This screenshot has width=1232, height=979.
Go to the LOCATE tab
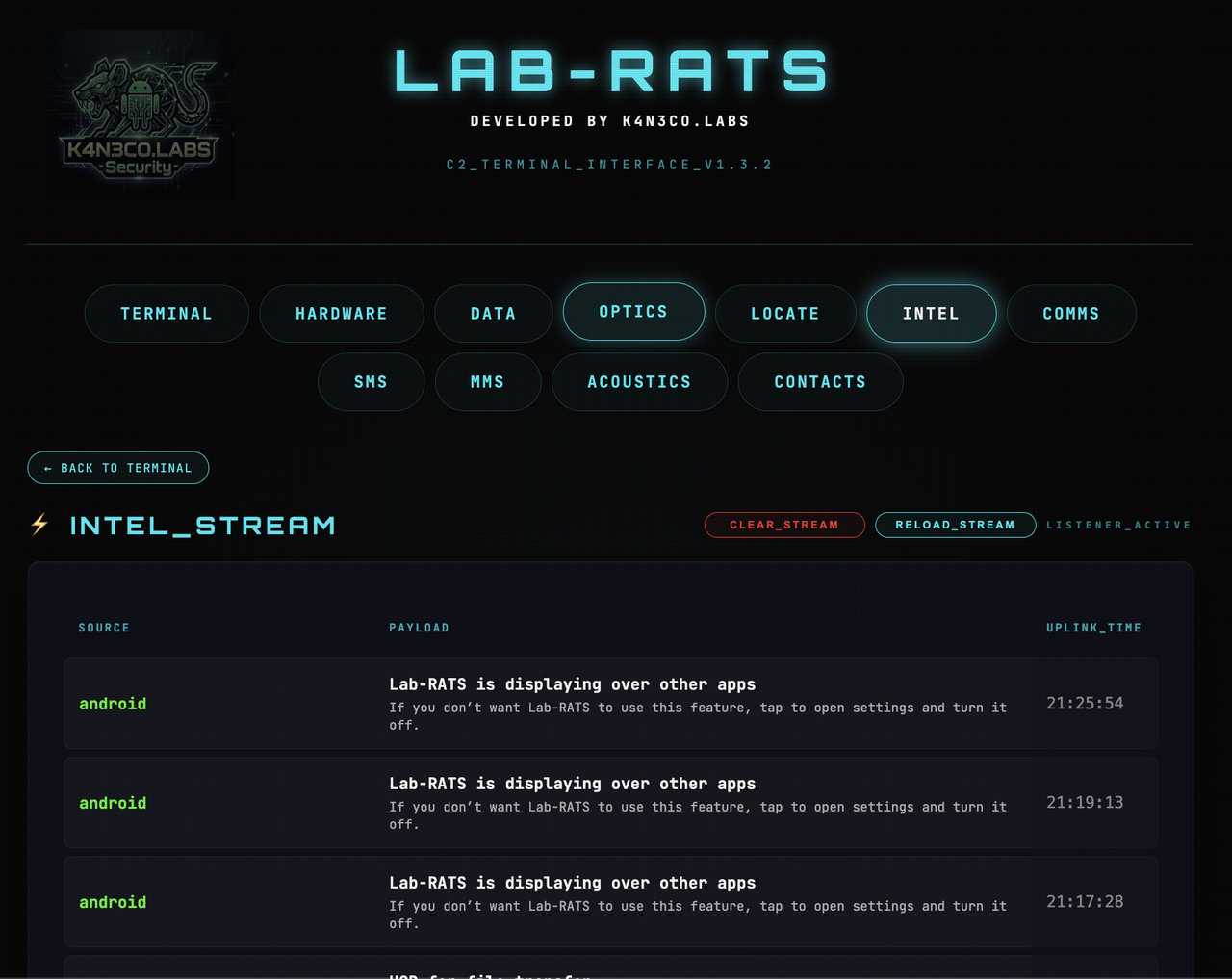[785, 314]
